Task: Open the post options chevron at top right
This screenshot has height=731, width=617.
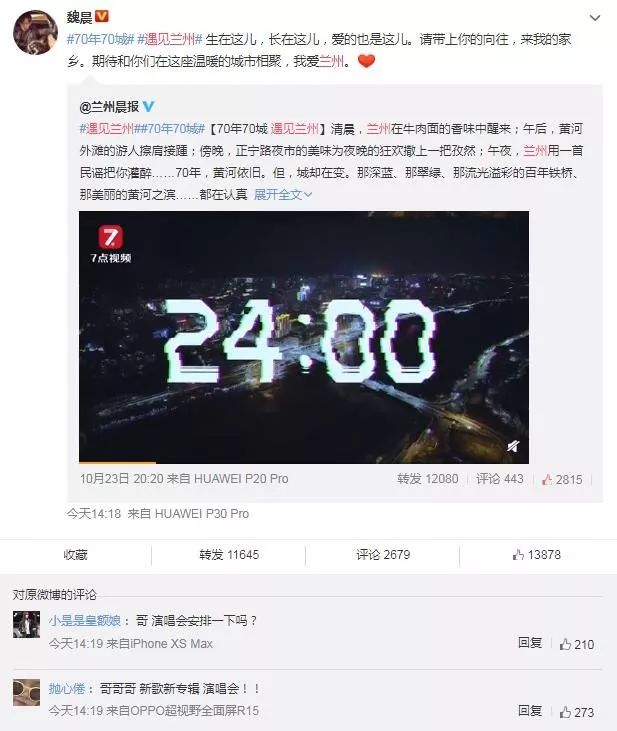Action: 595,18
